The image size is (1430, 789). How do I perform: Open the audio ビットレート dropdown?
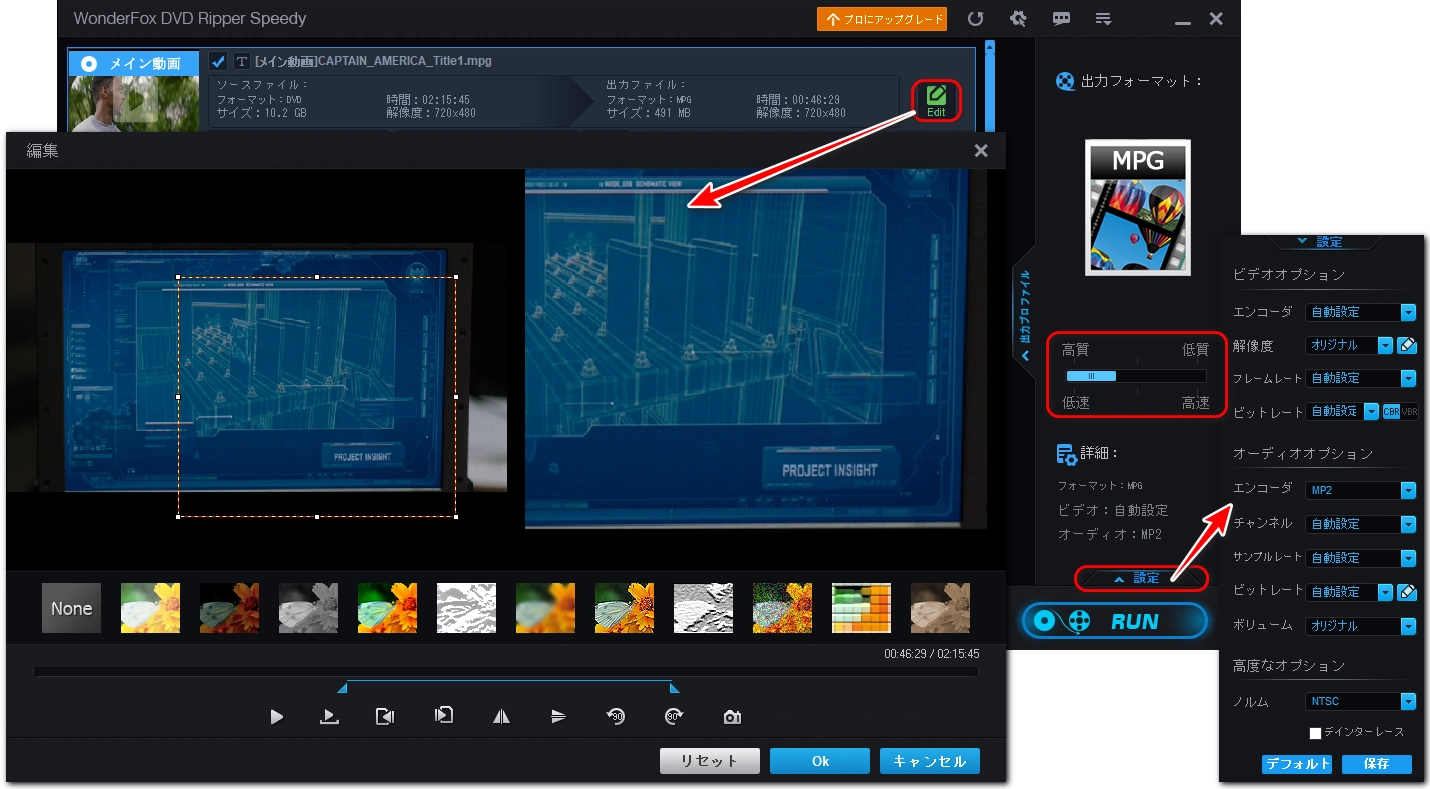tap(1349, 592)
